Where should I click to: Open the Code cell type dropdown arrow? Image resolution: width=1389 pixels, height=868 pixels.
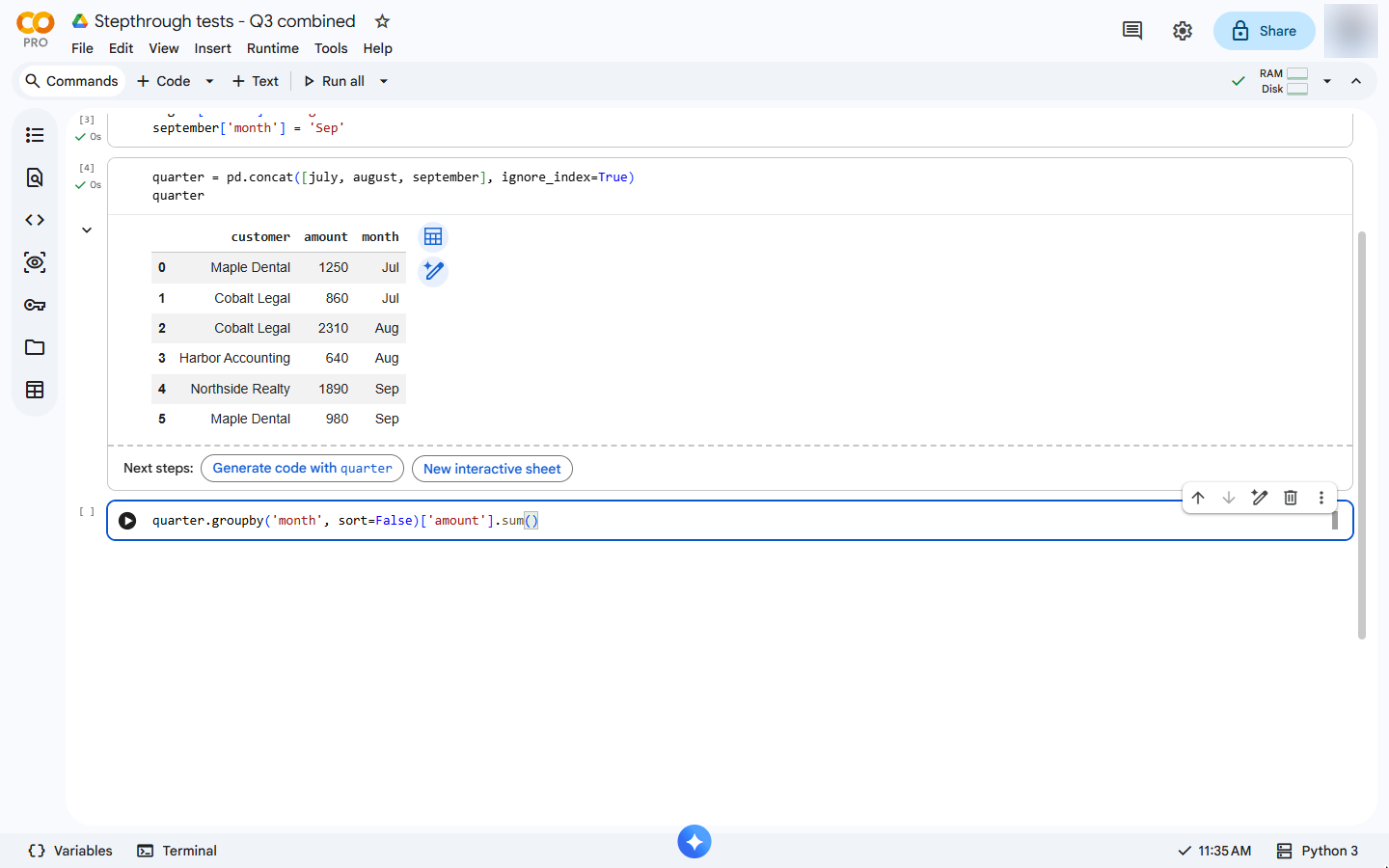[x=210, y=81]
